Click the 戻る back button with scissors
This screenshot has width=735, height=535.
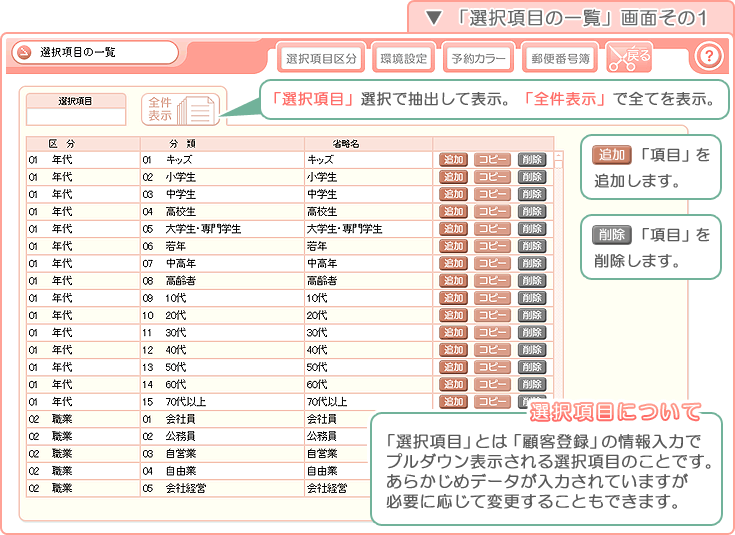tap(629, 58)
